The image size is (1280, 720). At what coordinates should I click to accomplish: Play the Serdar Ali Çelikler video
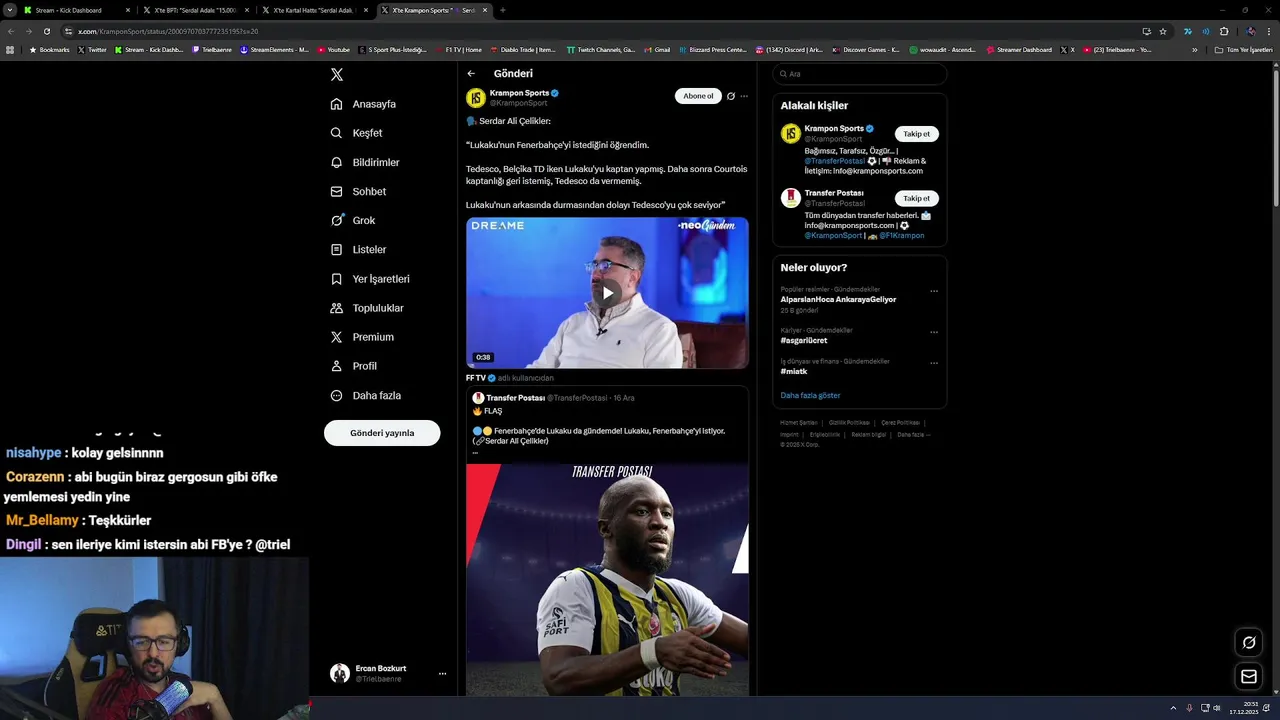coord(607,293)
